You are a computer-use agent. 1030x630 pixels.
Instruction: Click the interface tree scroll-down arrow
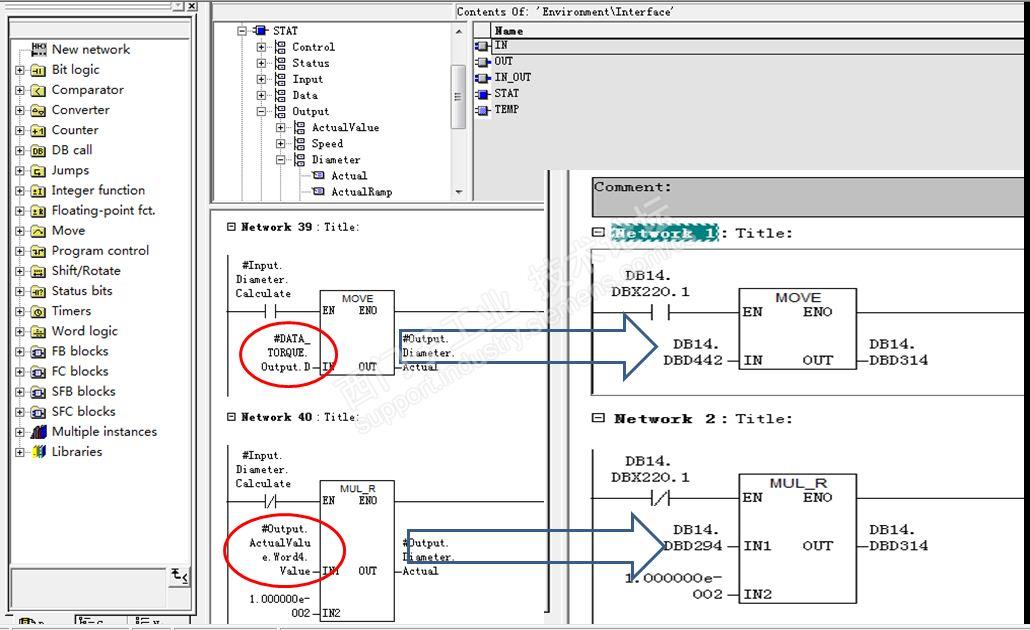pos(459,192)
